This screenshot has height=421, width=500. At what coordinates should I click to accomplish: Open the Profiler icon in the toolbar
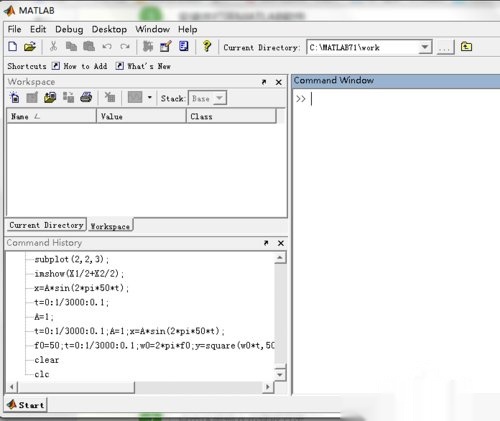click(184, 46)
